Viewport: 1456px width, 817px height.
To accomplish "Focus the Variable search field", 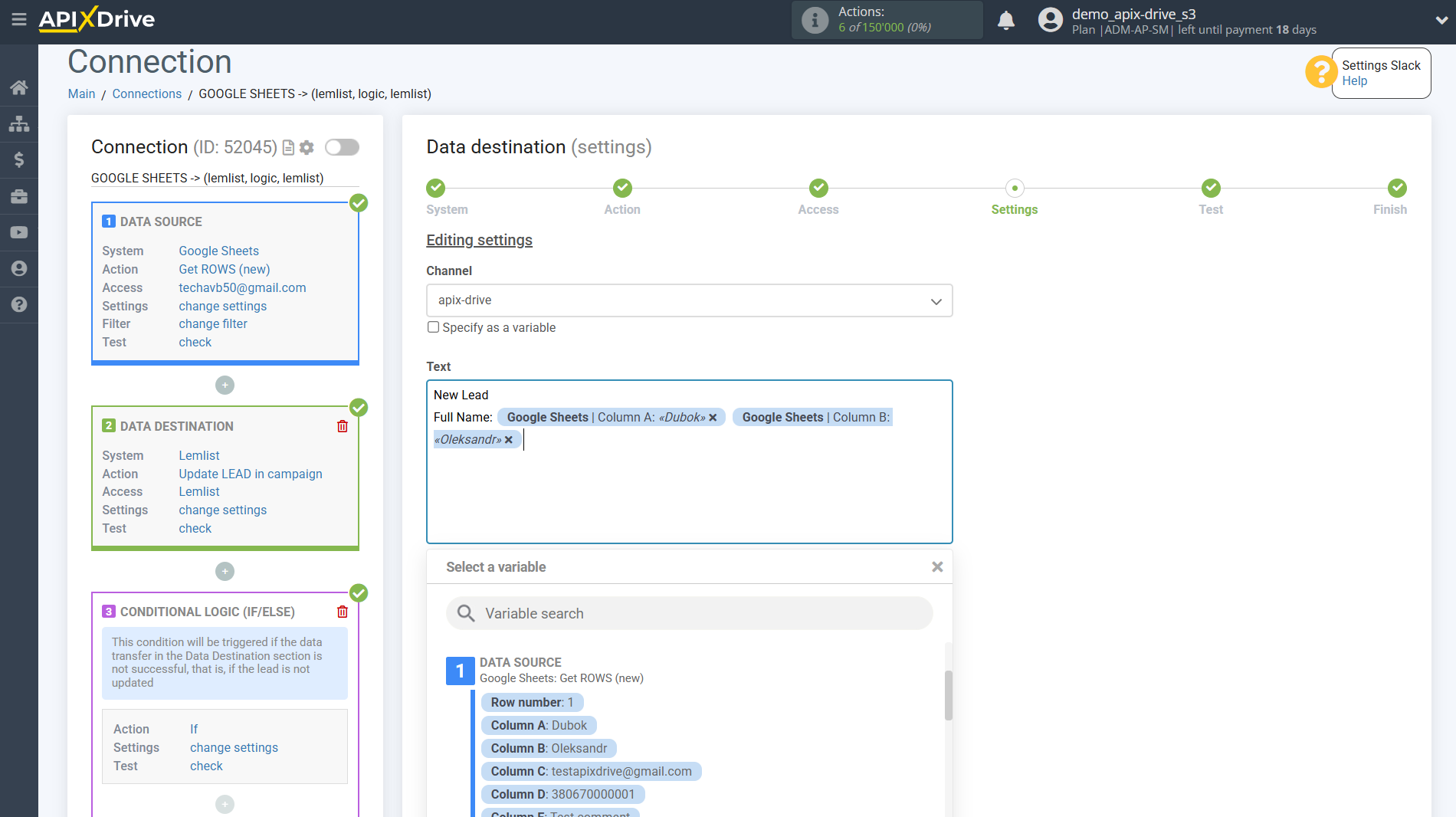I will point(689,613).
